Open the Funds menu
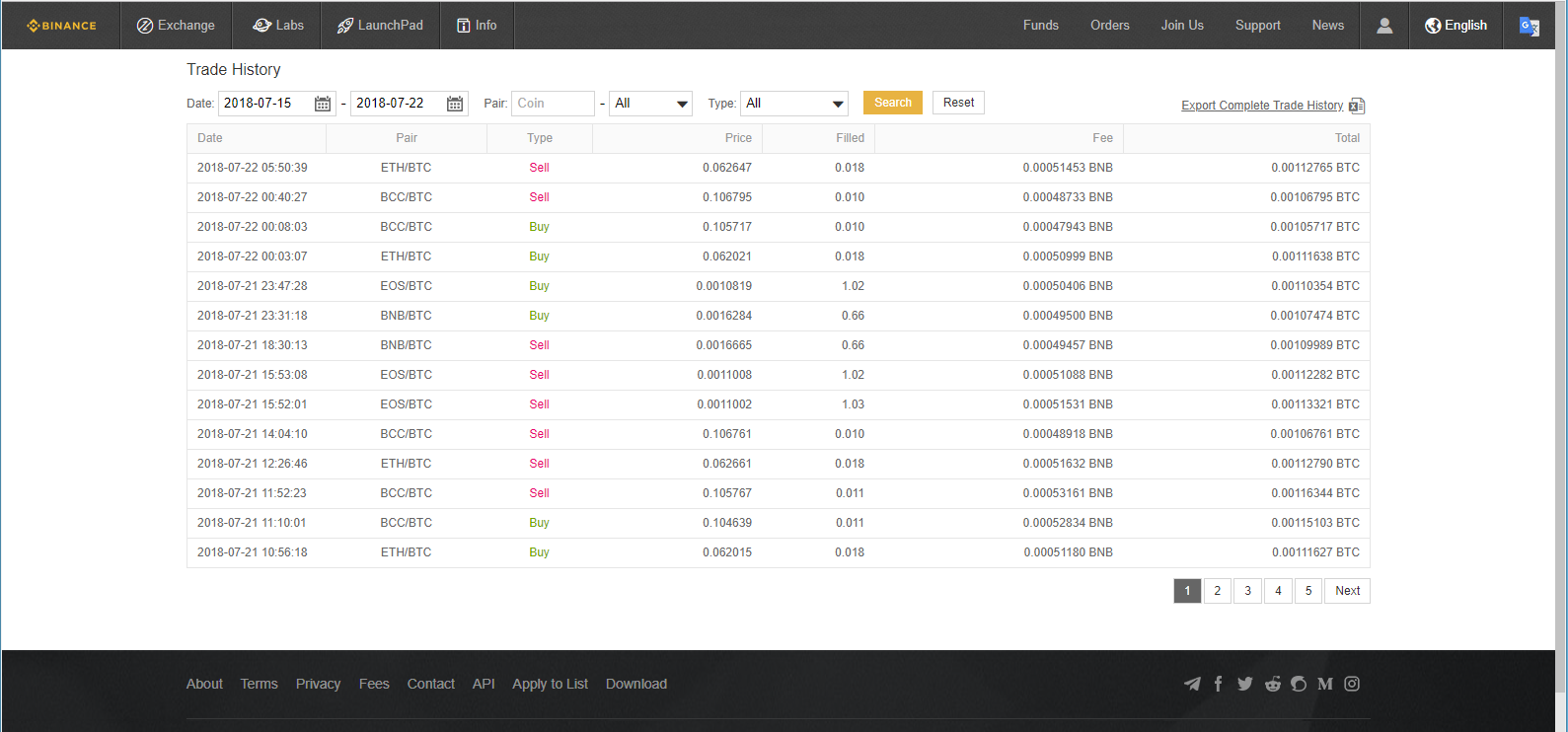 click(1041, 26)
